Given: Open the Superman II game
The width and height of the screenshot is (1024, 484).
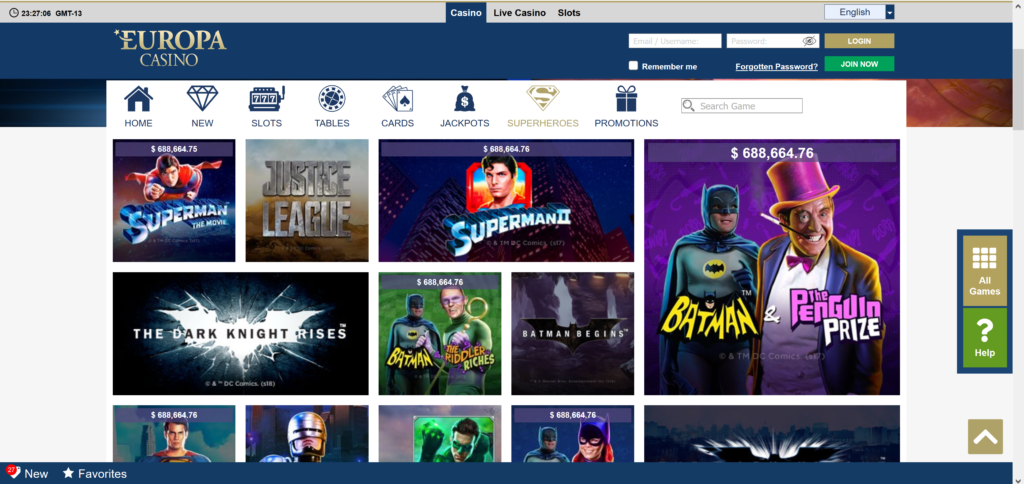Looking at the screenshot, I should pos(506,201).
